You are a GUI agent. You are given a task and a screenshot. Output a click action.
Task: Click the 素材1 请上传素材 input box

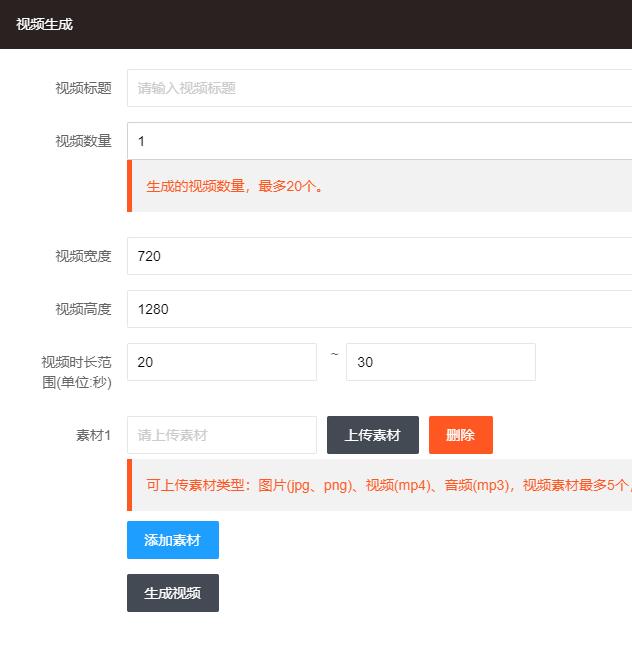[222, 435]
